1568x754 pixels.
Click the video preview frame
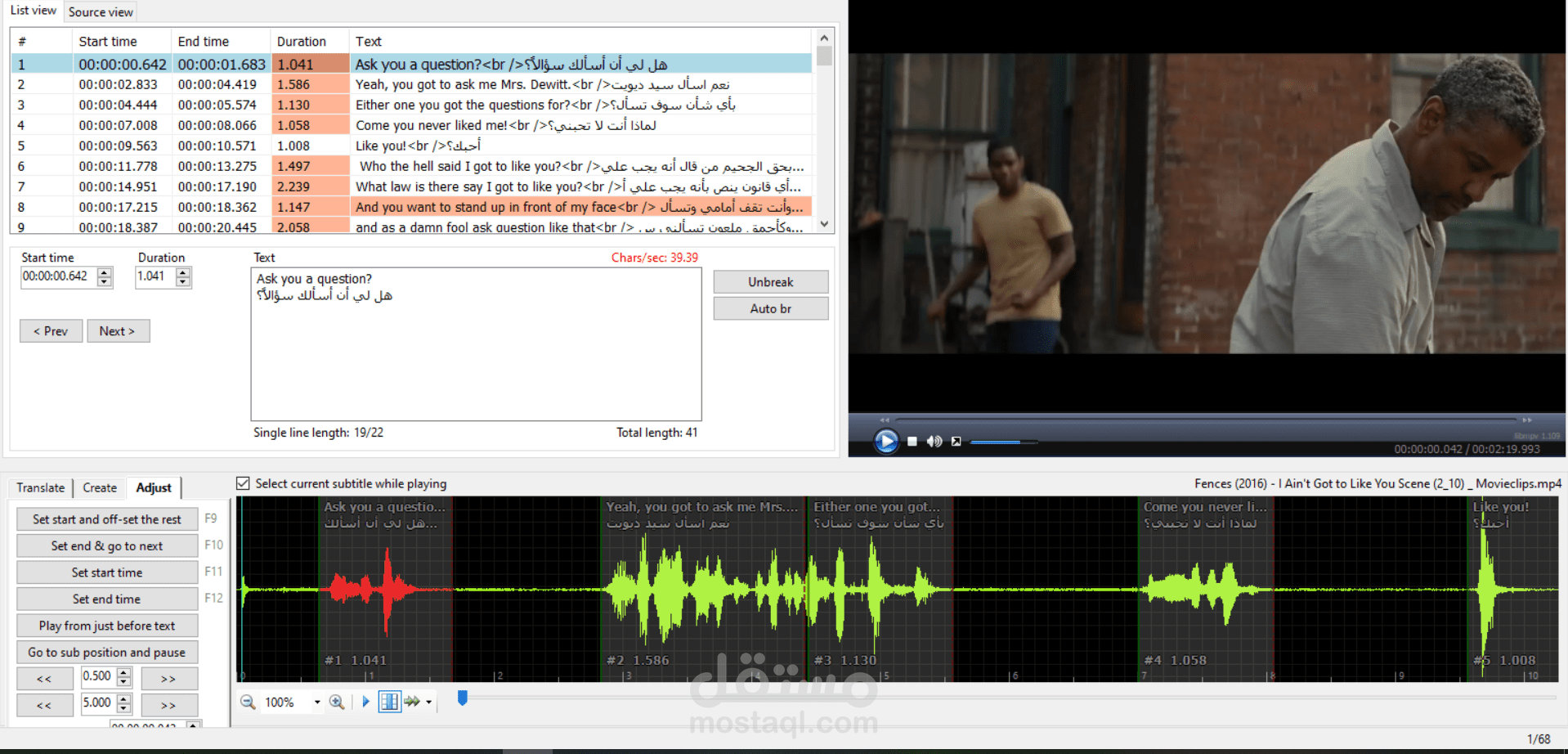pos(1207,204)
